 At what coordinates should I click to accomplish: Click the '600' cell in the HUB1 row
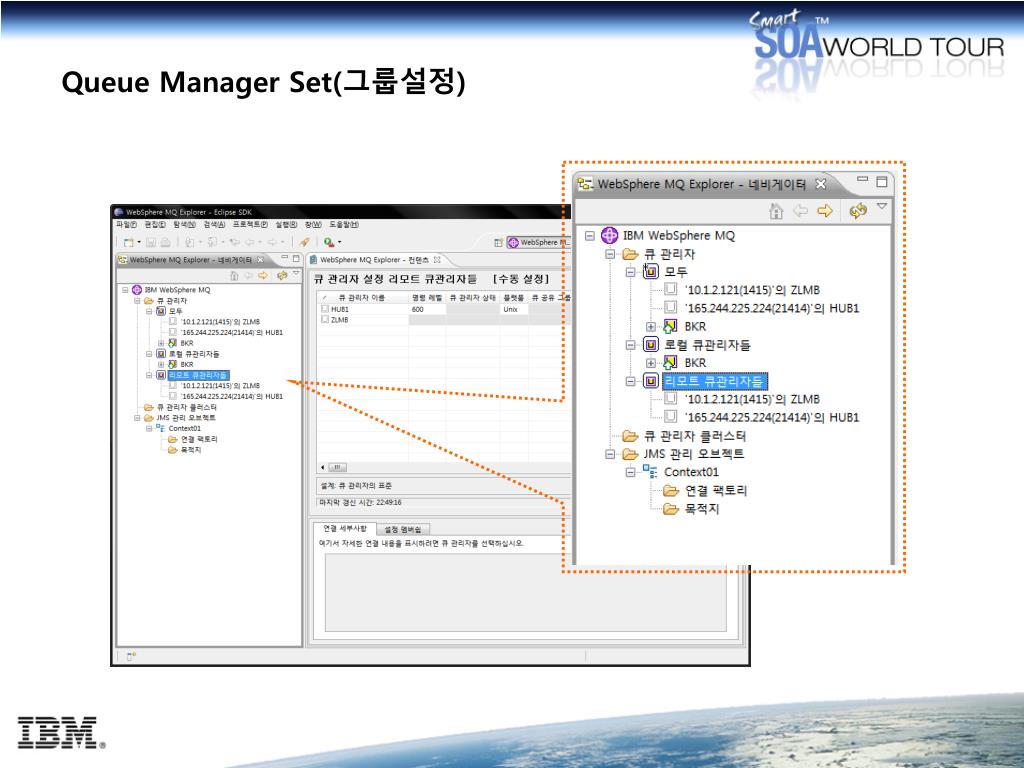click(428, 310)
